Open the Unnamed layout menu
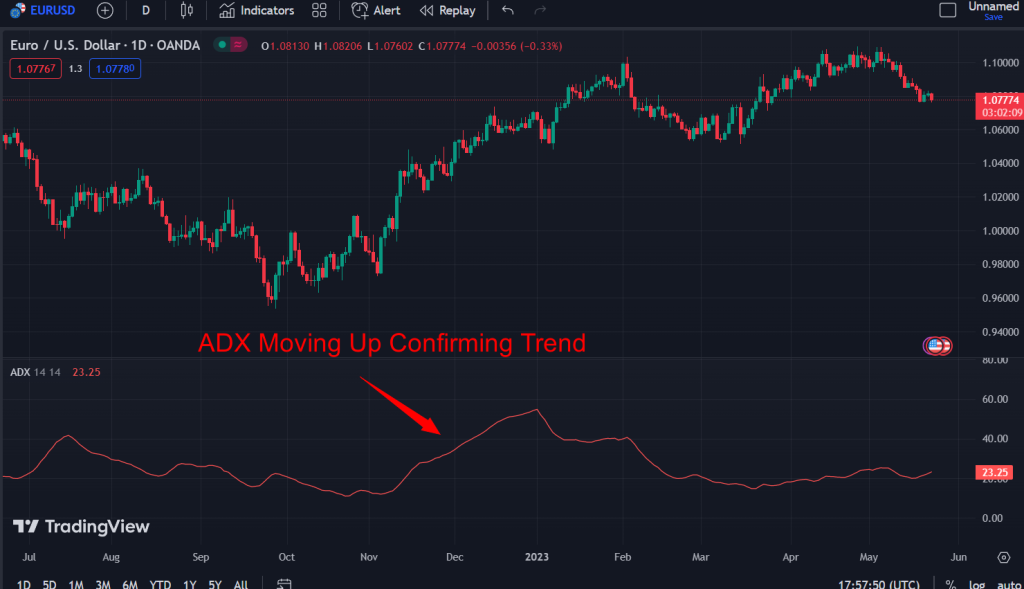Screen dimensions: 1024x589 click(992, 10)
